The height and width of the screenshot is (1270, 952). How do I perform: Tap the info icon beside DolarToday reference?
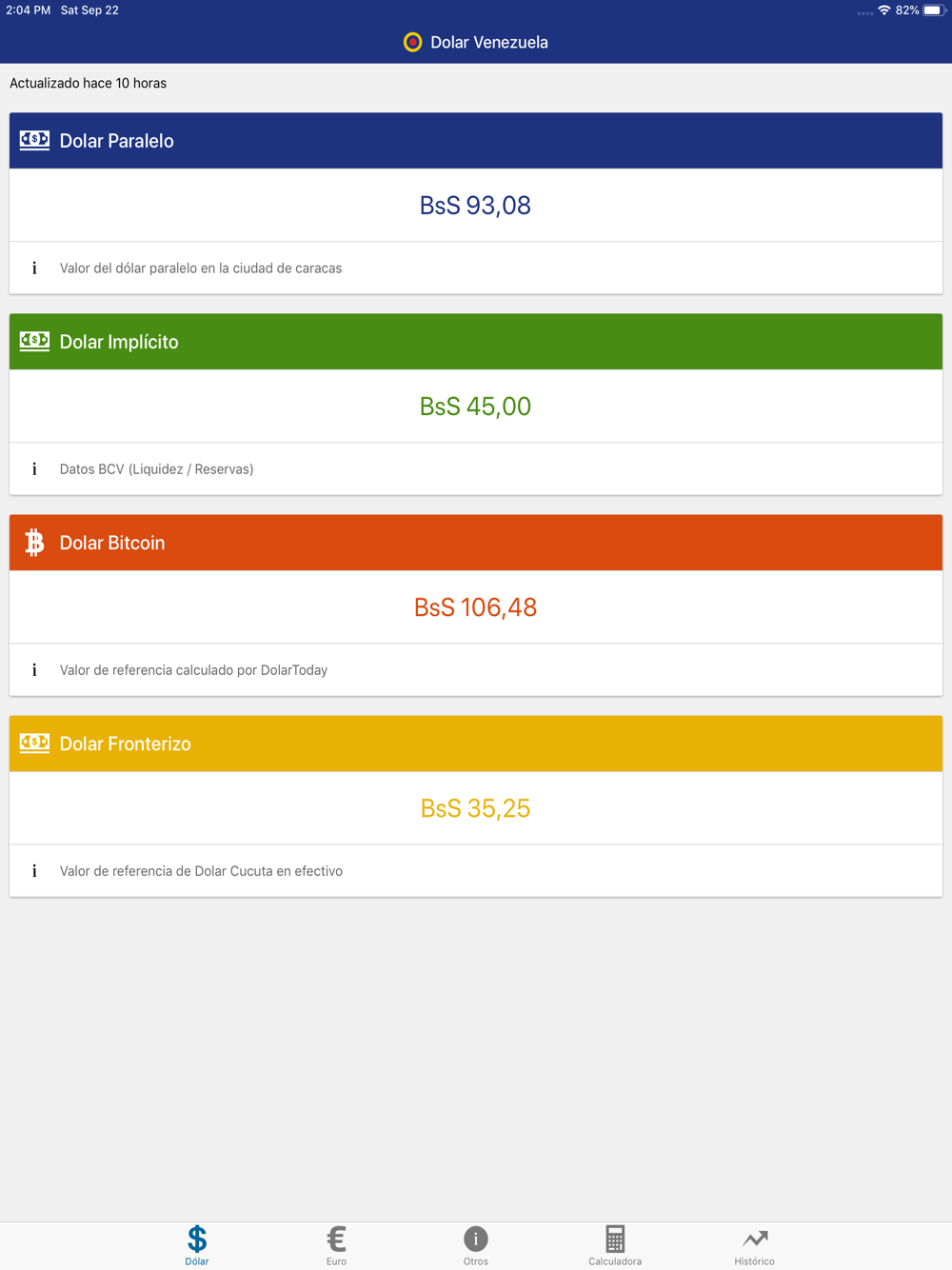[34, 670]
